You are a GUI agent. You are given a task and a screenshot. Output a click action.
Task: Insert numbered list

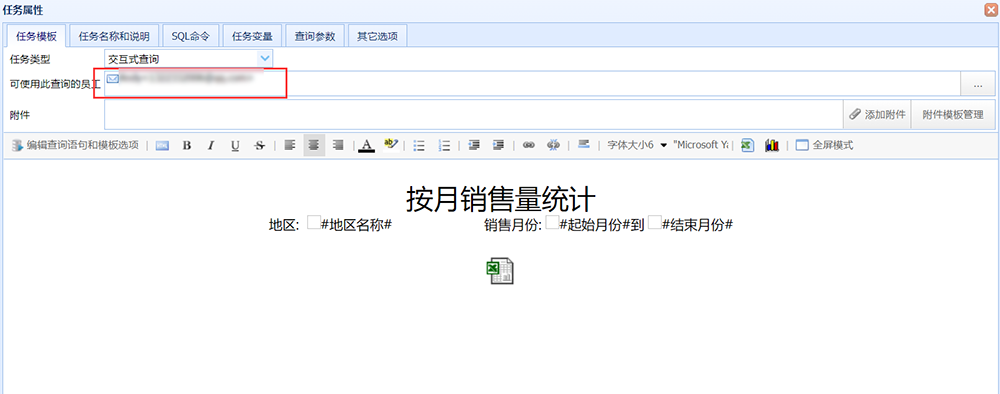point(445,145)
